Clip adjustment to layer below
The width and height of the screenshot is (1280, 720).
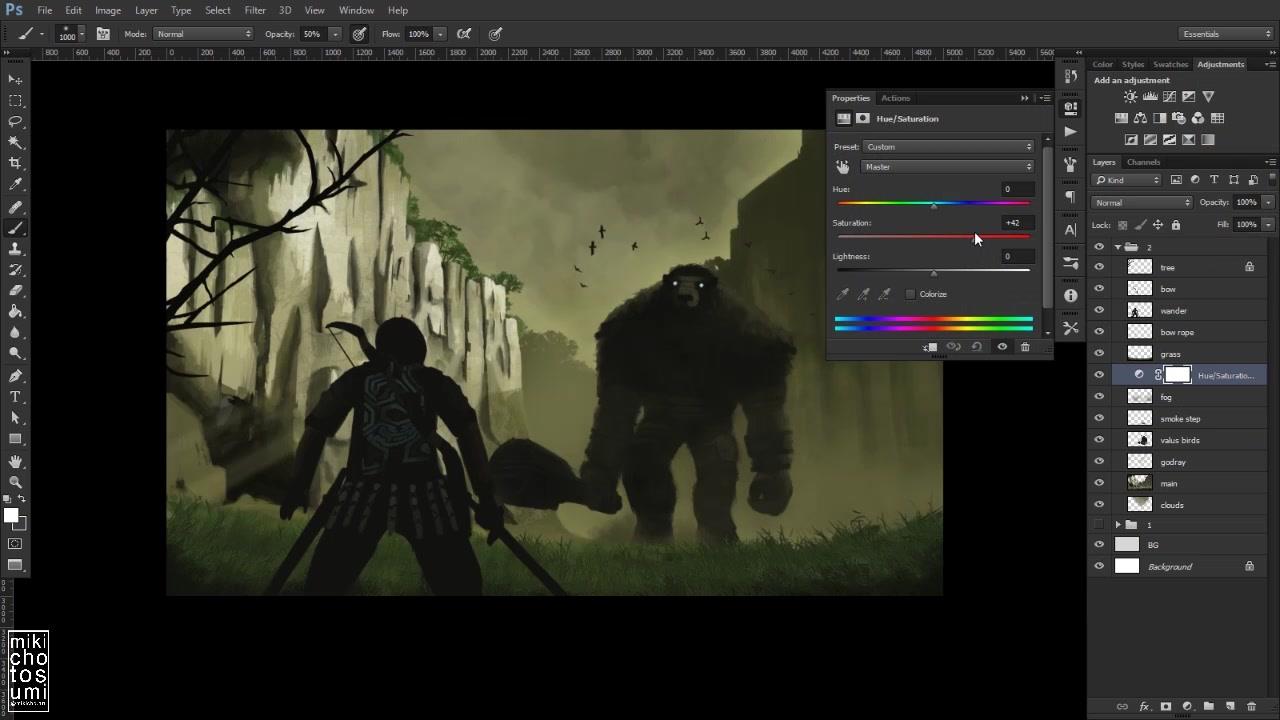point(930,347)
